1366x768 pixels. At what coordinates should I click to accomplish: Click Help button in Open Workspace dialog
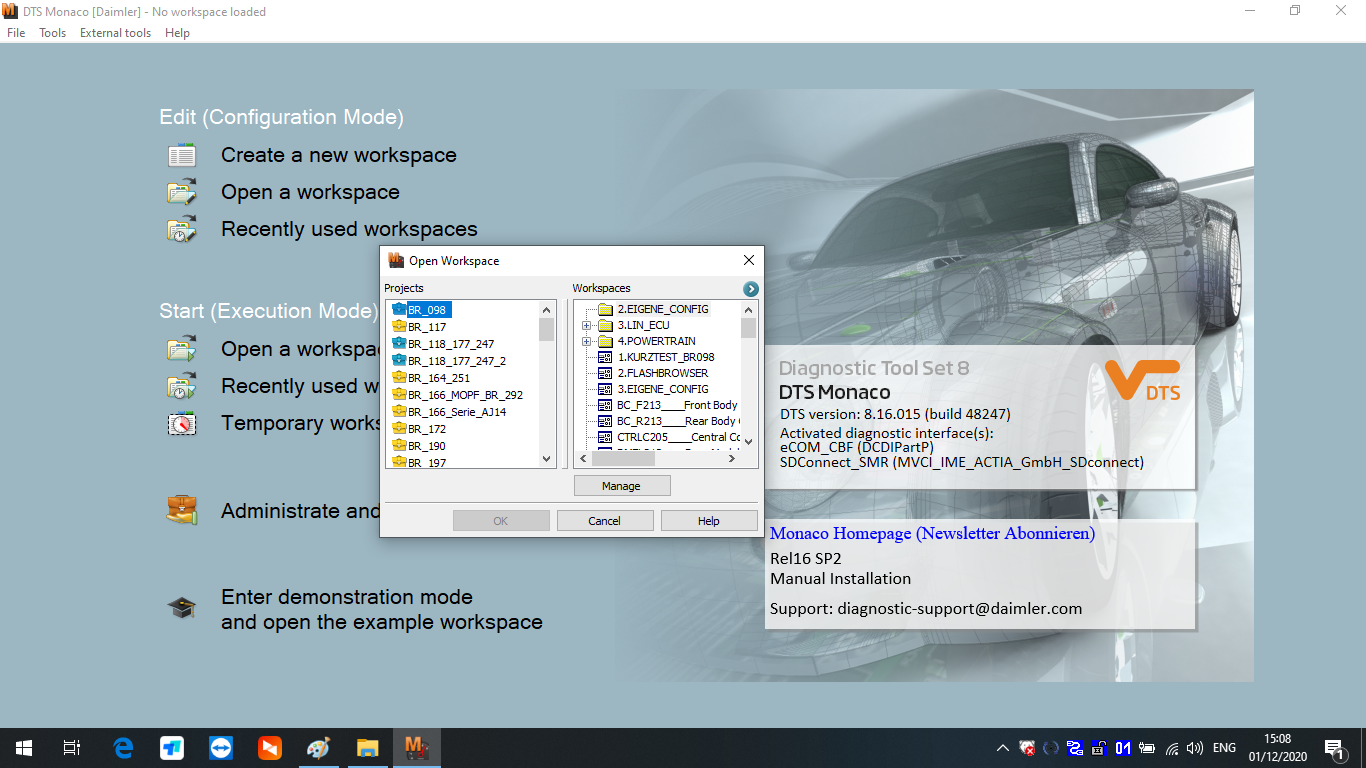coord(709,521)
